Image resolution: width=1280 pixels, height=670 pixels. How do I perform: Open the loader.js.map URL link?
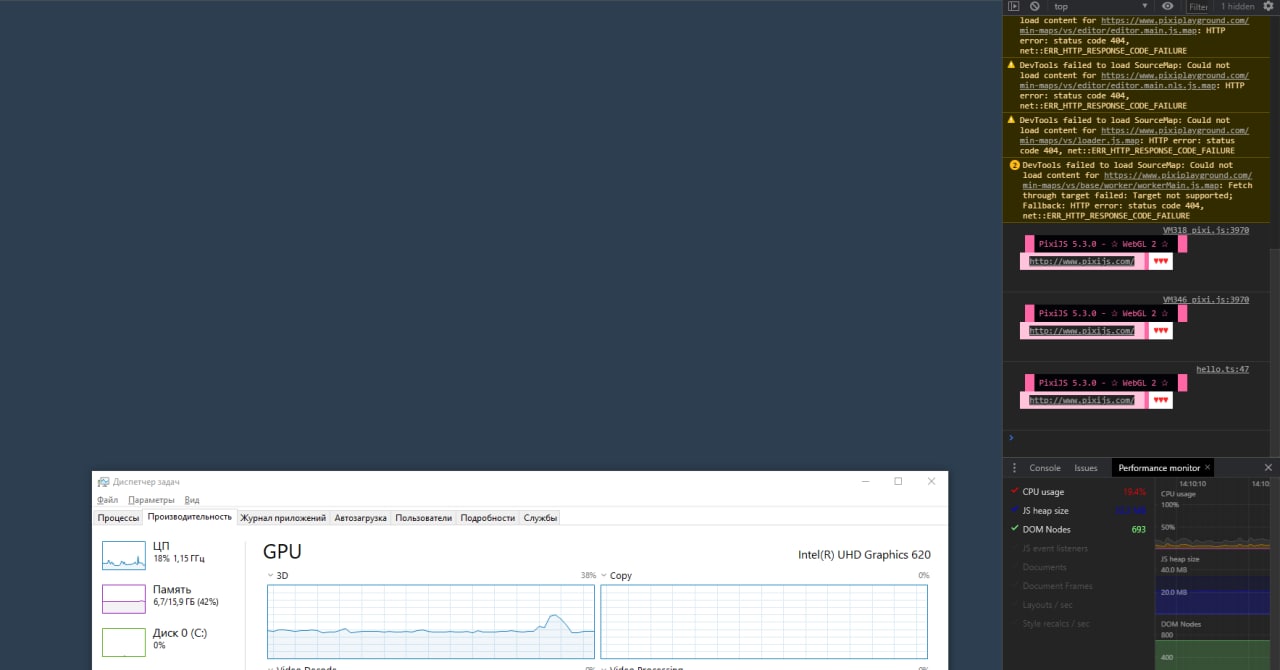point(1134,135)
